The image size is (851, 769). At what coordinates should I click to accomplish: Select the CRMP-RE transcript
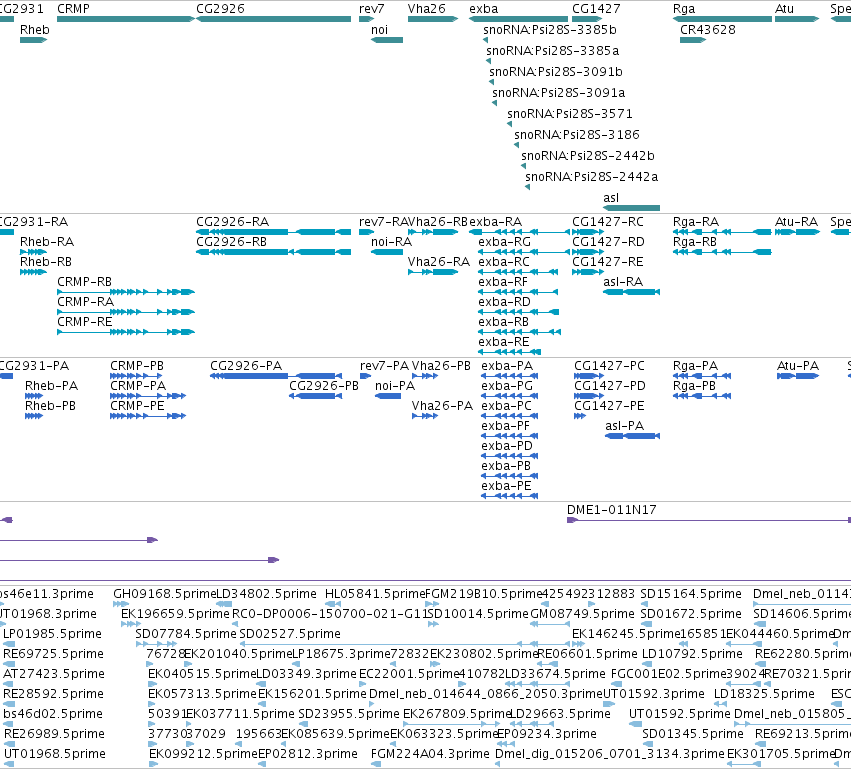click(x=126, y=332)
